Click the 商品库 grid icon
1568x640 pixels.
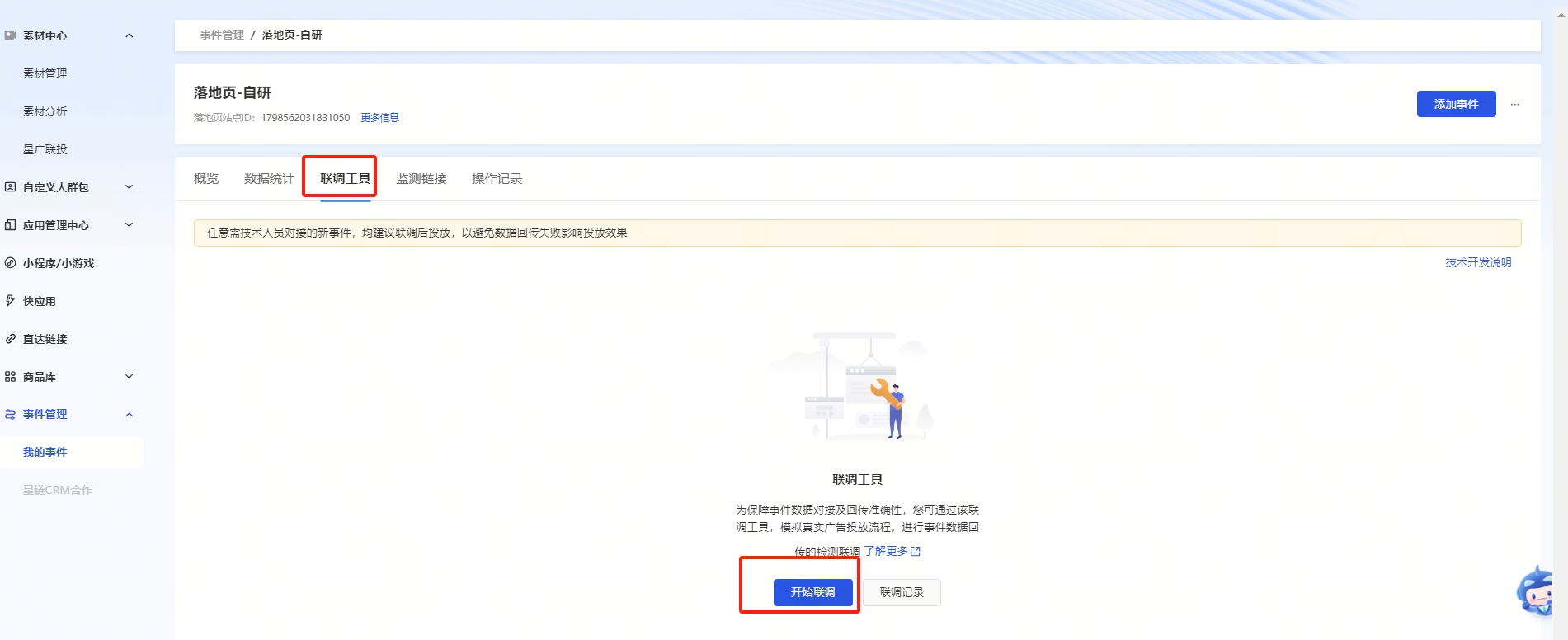[x=11, y=377]
